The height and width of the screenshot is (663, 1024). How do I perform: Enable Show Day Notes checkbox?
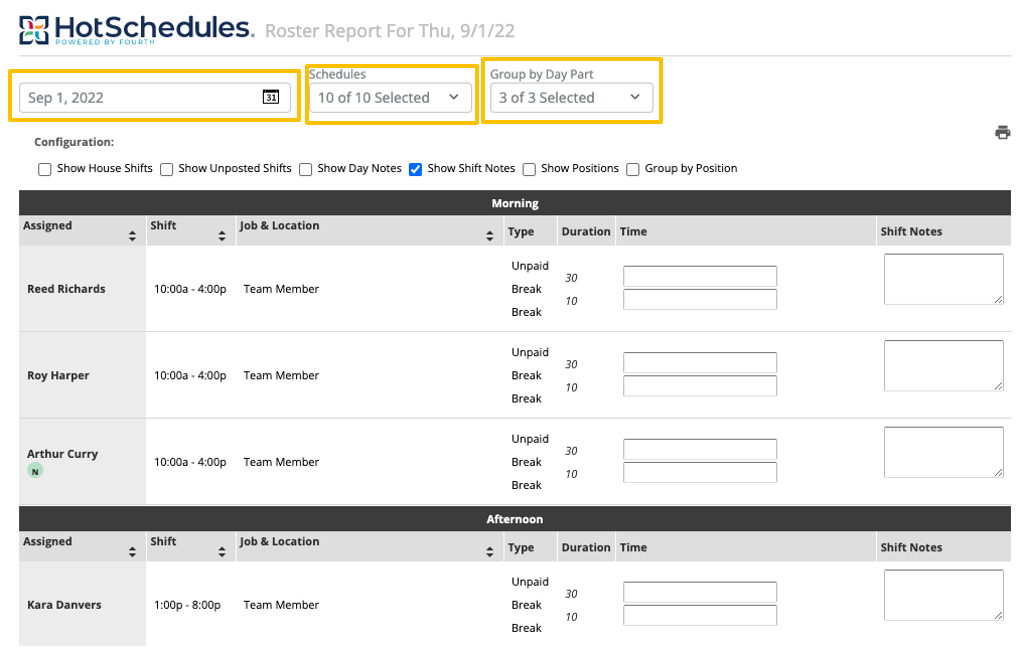305,169
